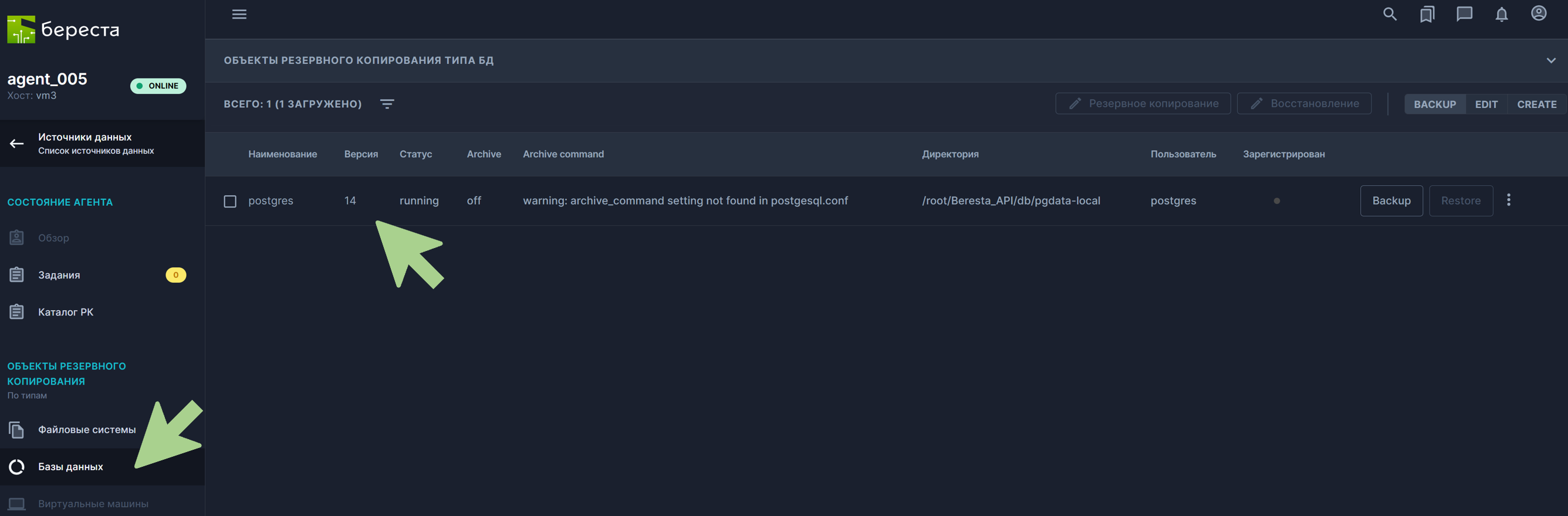Click the Резервное копирование button
Viewport: 1568px width, 516px height.
[1143, 103]
